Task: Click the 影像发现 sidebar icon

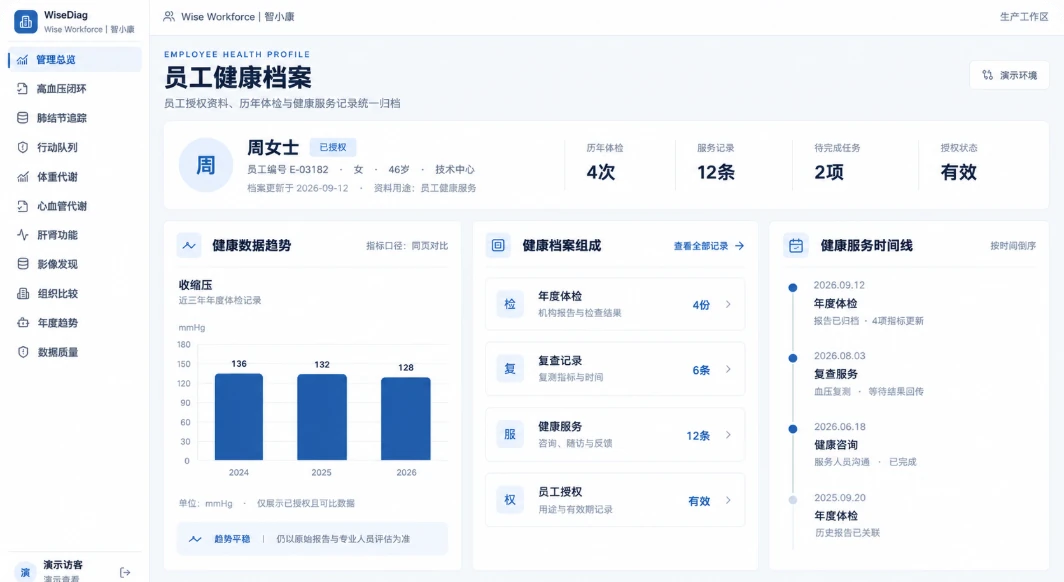Action: pos(22,264)
